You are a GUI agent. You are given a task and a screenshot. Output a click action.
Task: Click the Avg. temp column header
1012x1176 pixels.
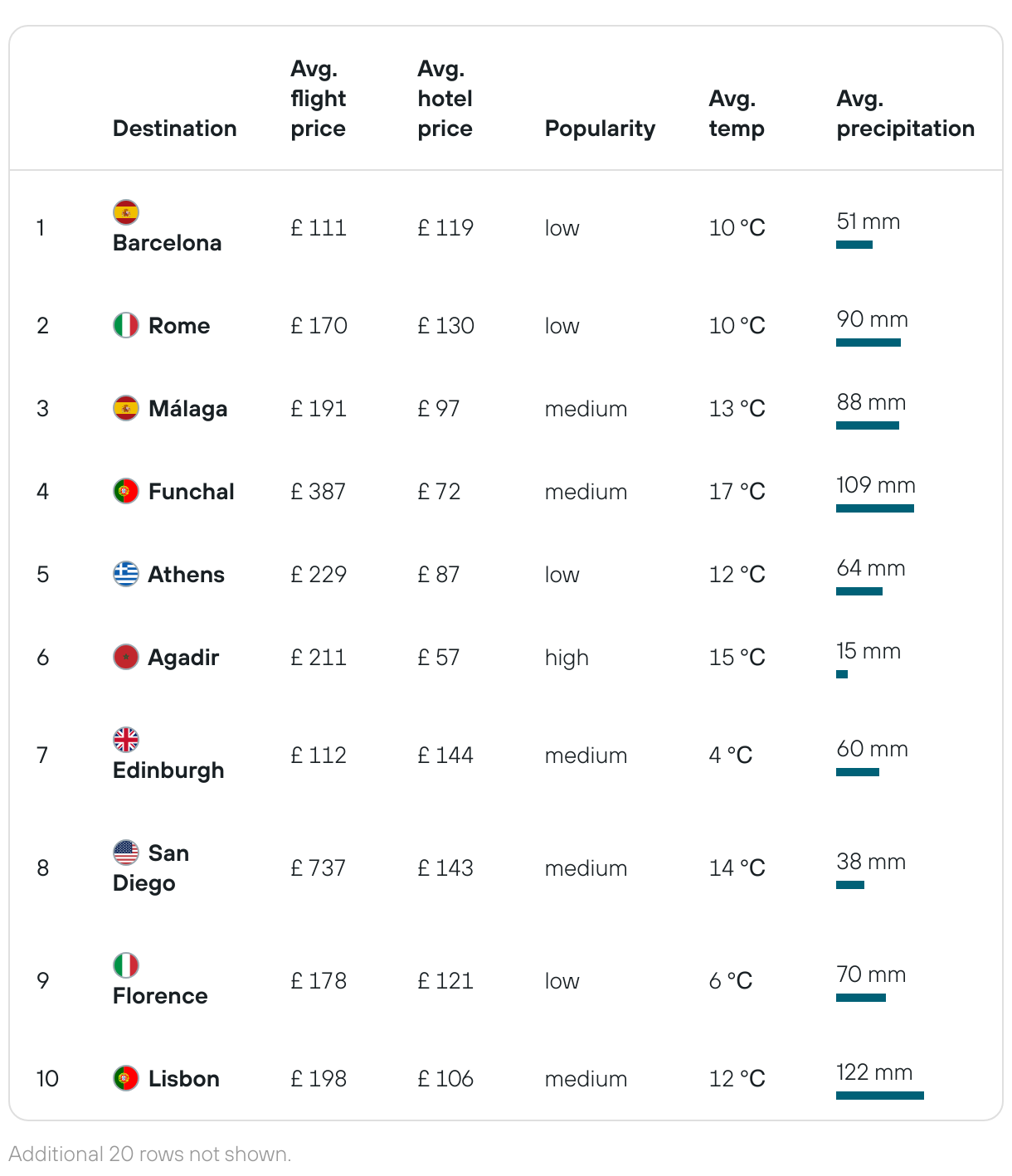click(737, 114)
